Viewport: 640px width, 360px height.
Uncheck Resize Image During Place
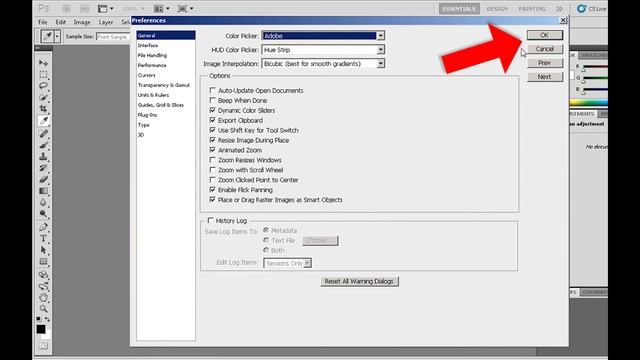(213, 140)
